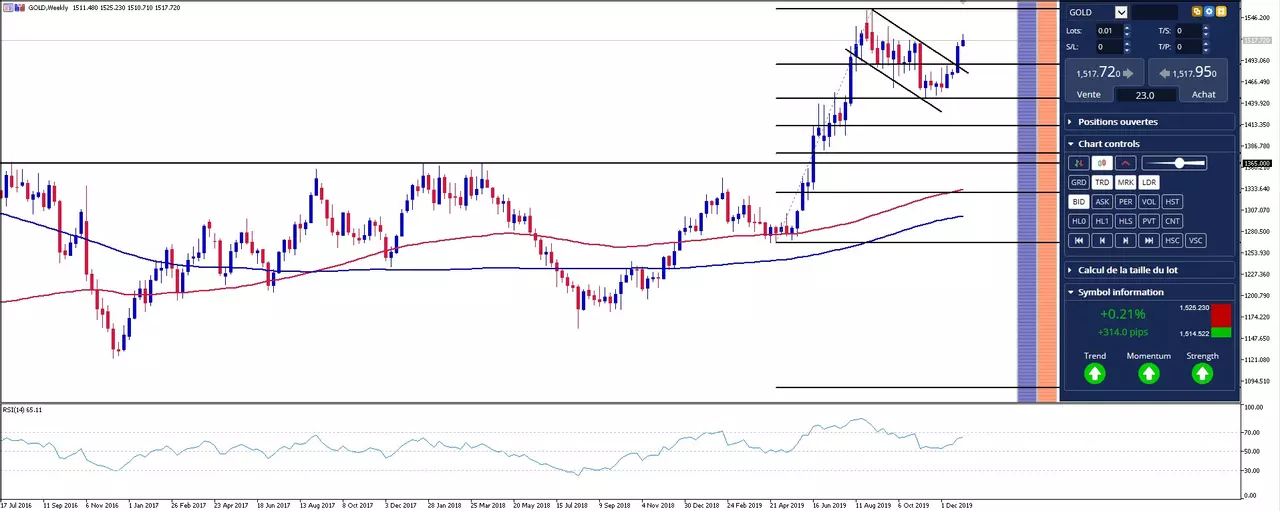This screenshot has width=1280, height=511.
Task: Click the 23.0 spread value
Action: (x=1146, y=95)
